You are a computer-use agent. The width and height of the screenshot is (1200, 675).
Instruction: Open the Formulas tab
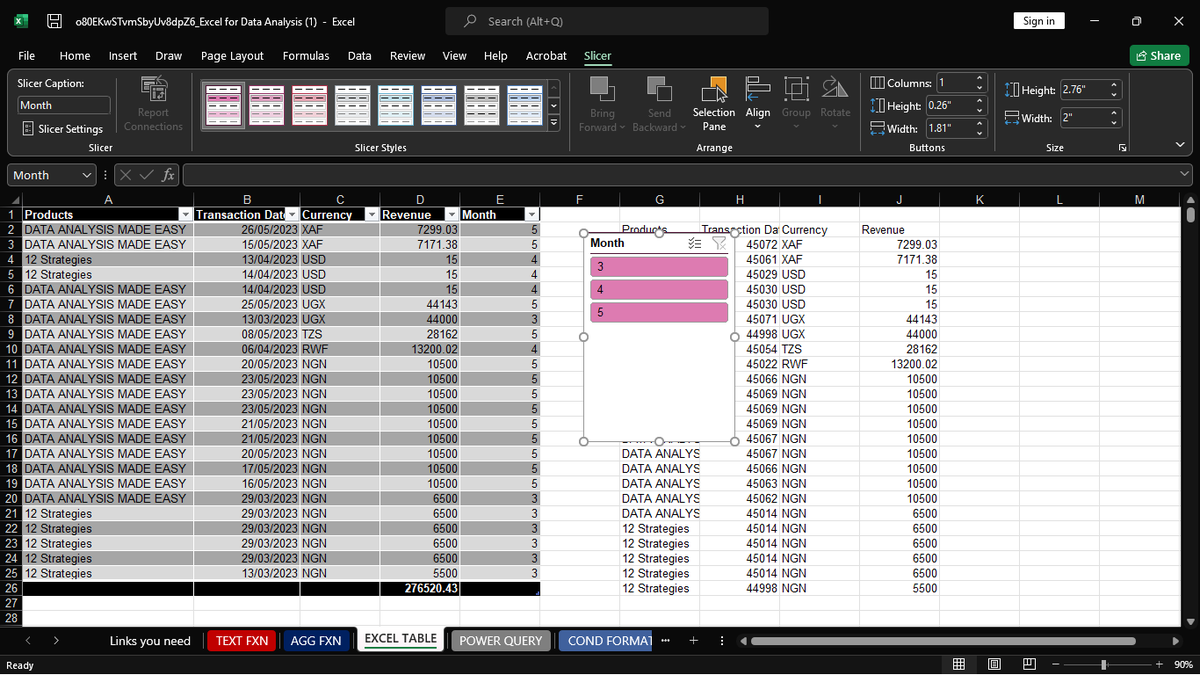pyautogui.click(x=306, y=56)
